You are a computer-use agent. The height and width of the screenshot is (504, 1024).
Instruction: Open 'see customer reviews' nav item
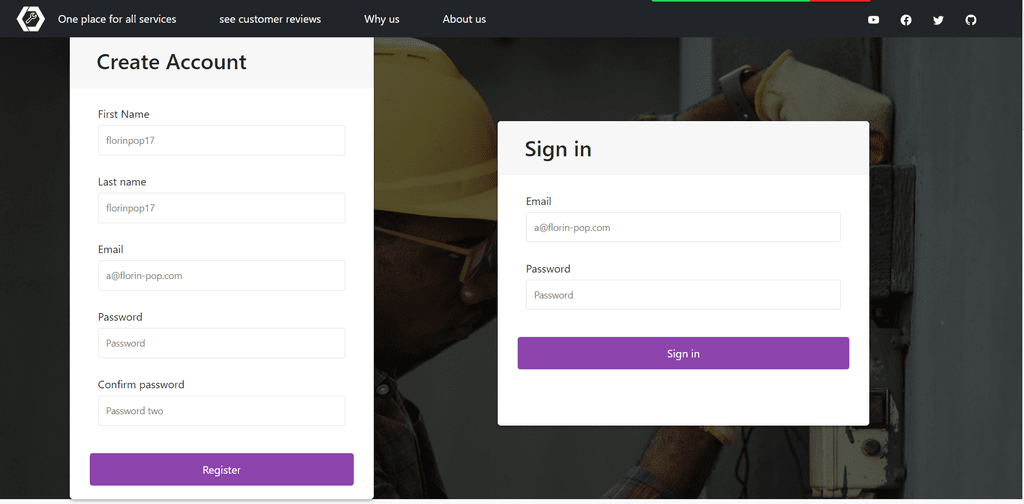tap(270, 19)
